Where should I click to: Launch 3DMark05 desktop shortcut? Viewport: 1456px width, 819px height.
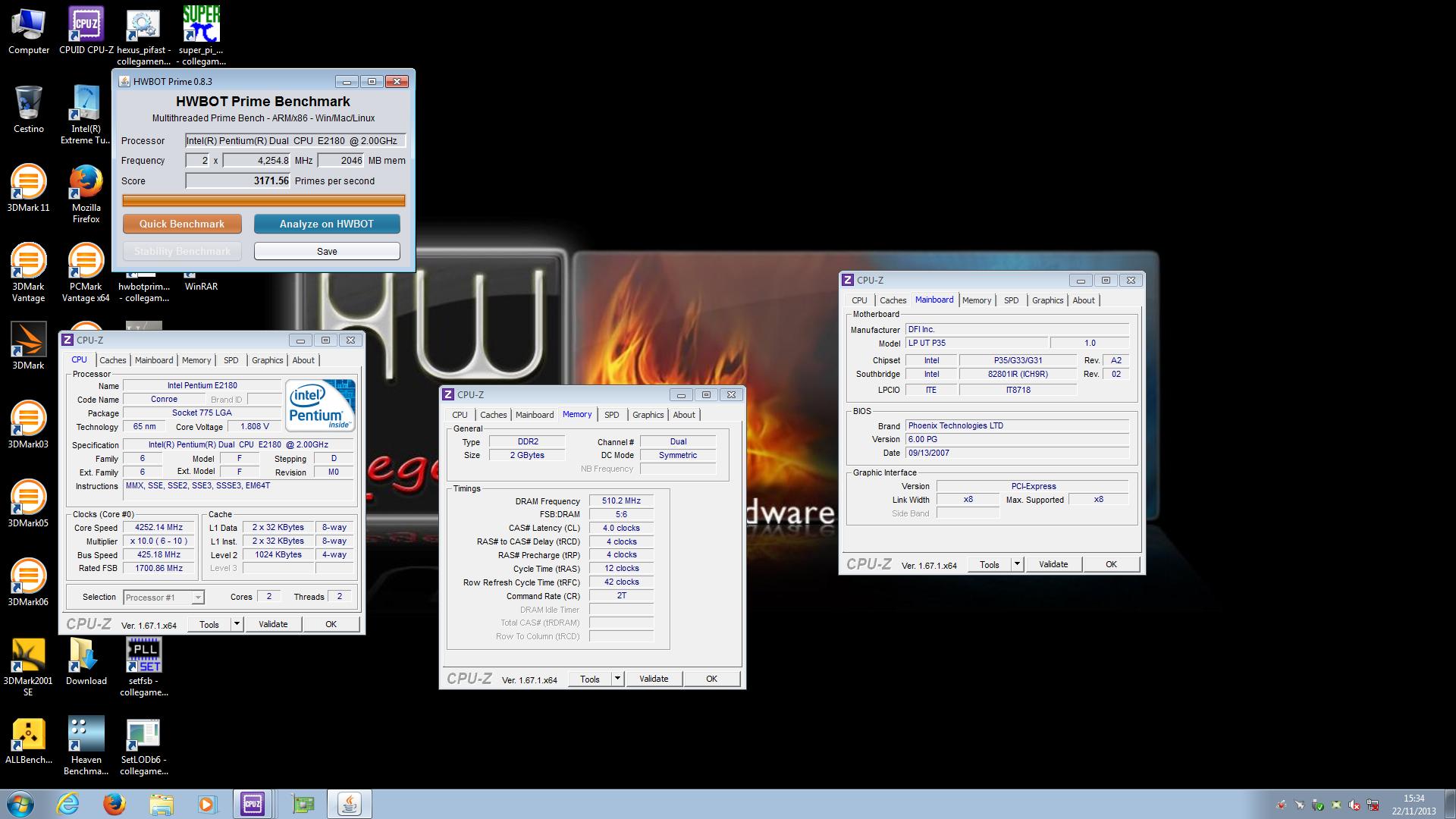29,504
